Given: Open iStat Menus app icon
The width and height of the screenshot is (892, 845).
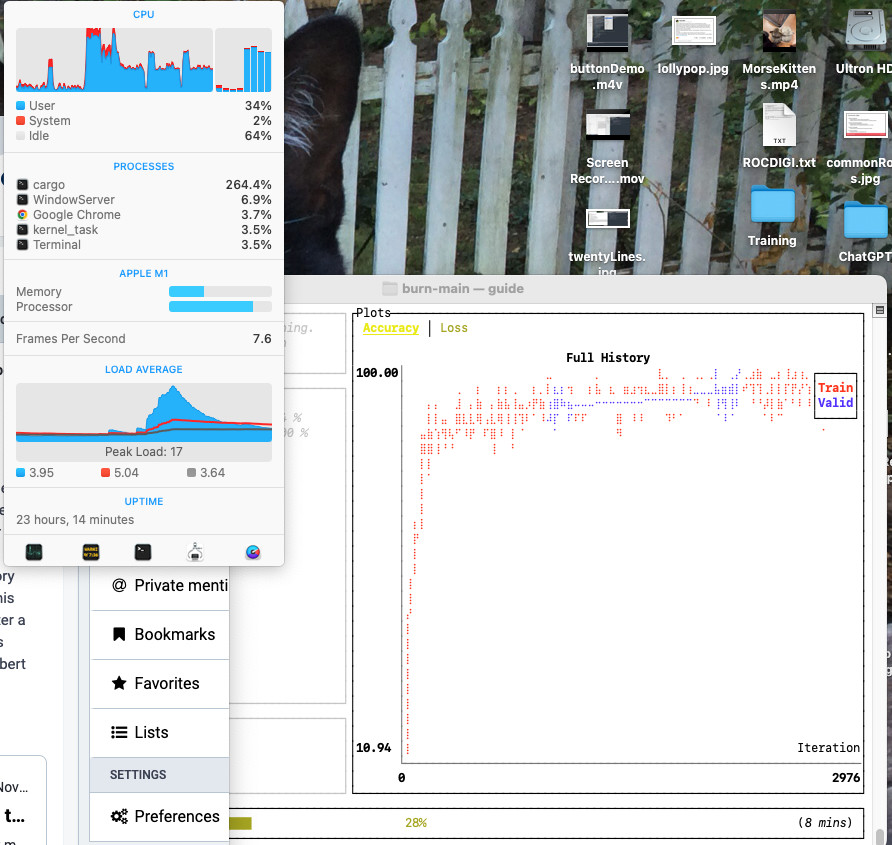Looking at the screenshot, I should (x=253, y=552).
